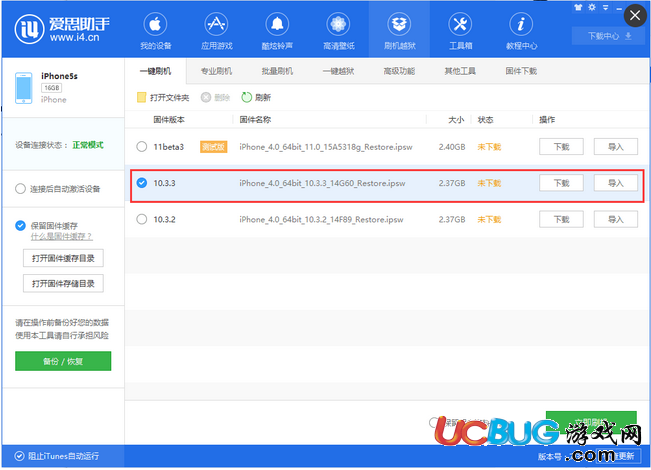Switch to the 高级功能 tab
Screen dimensions: 651x470
399,71
